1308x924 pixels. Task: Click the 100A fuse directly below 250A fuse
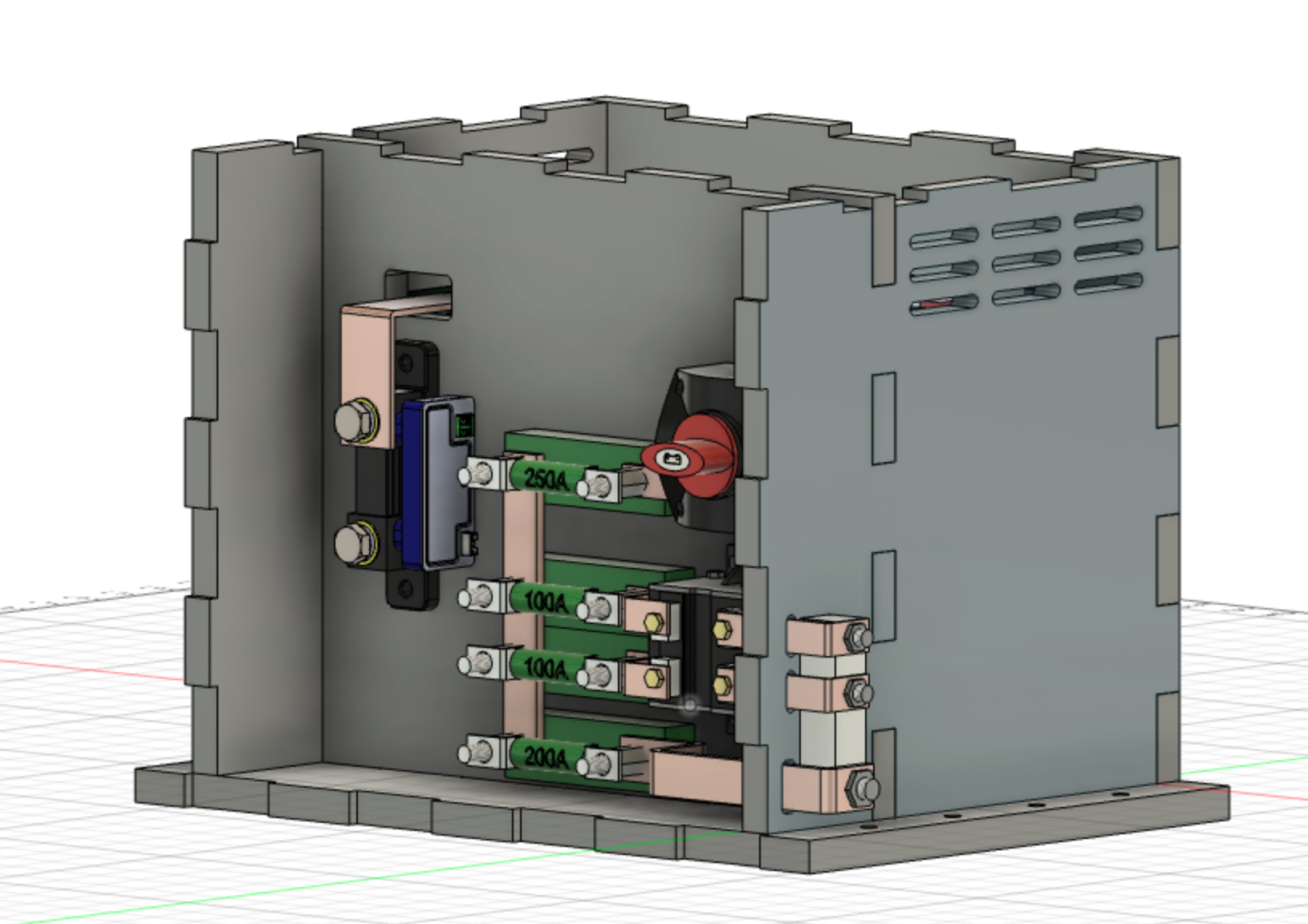(x=546, y=601)
